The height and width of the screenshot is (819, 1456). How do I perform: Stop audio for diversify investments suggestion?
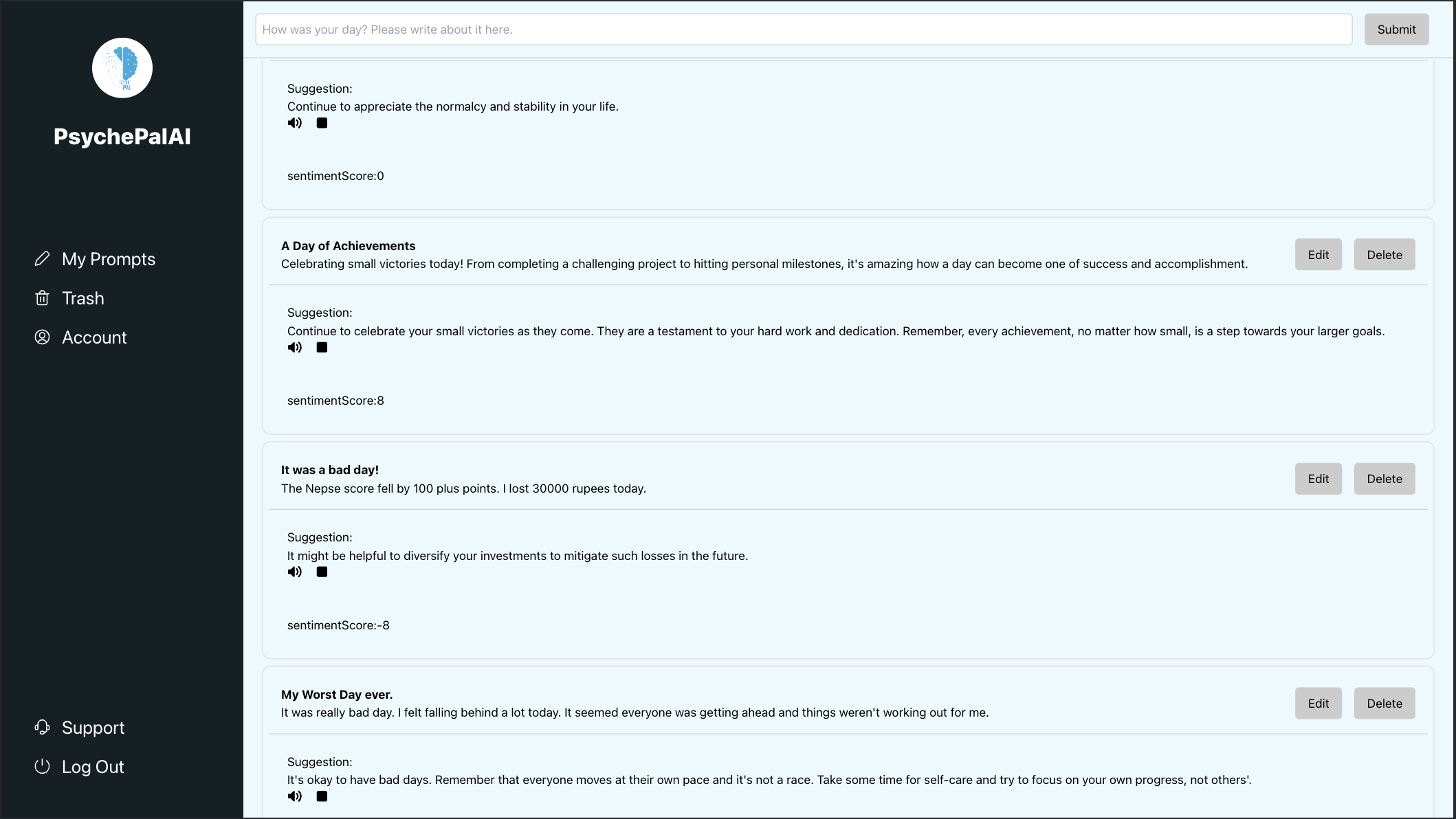tap(322, 572)
